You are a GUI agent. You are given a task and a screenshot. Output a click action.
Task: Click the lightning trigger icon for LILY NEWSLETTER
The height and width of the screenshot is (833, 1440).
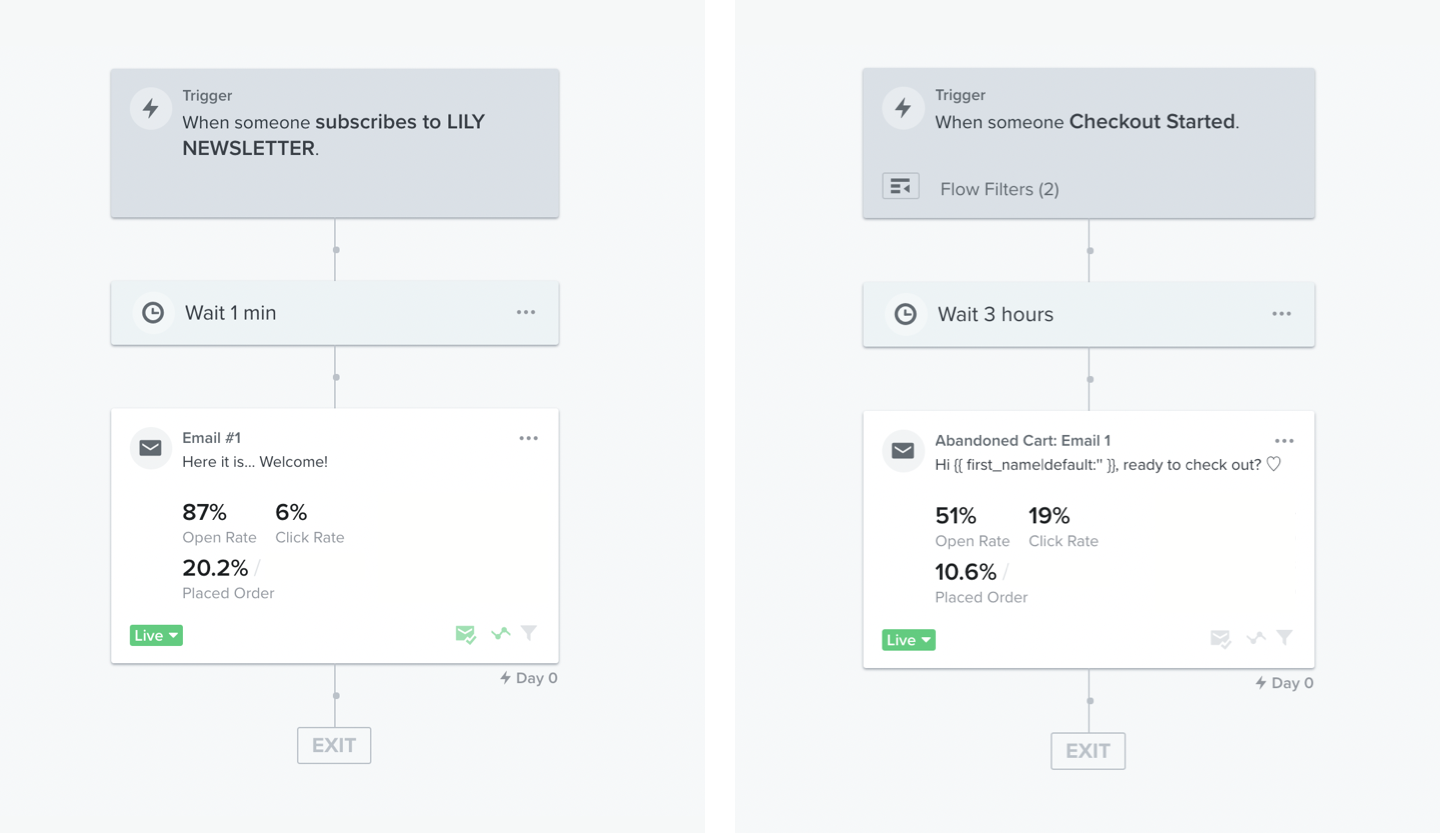coord(151,108)
